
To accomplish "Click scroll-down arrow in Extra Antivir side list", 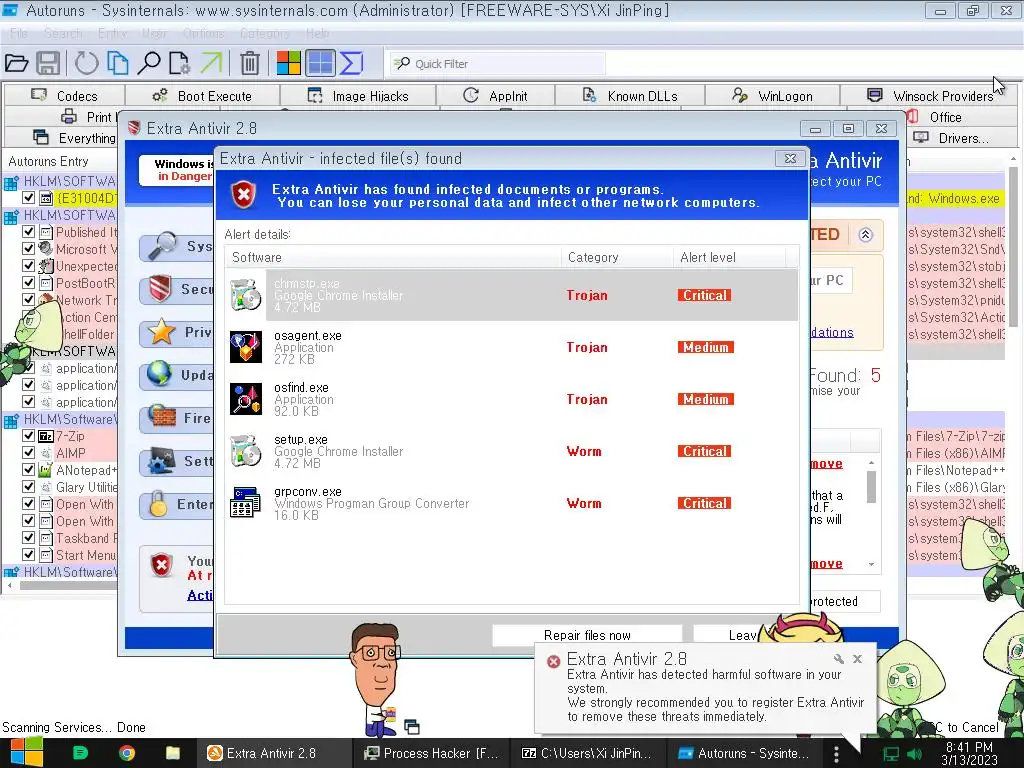I will pos(871,564).
